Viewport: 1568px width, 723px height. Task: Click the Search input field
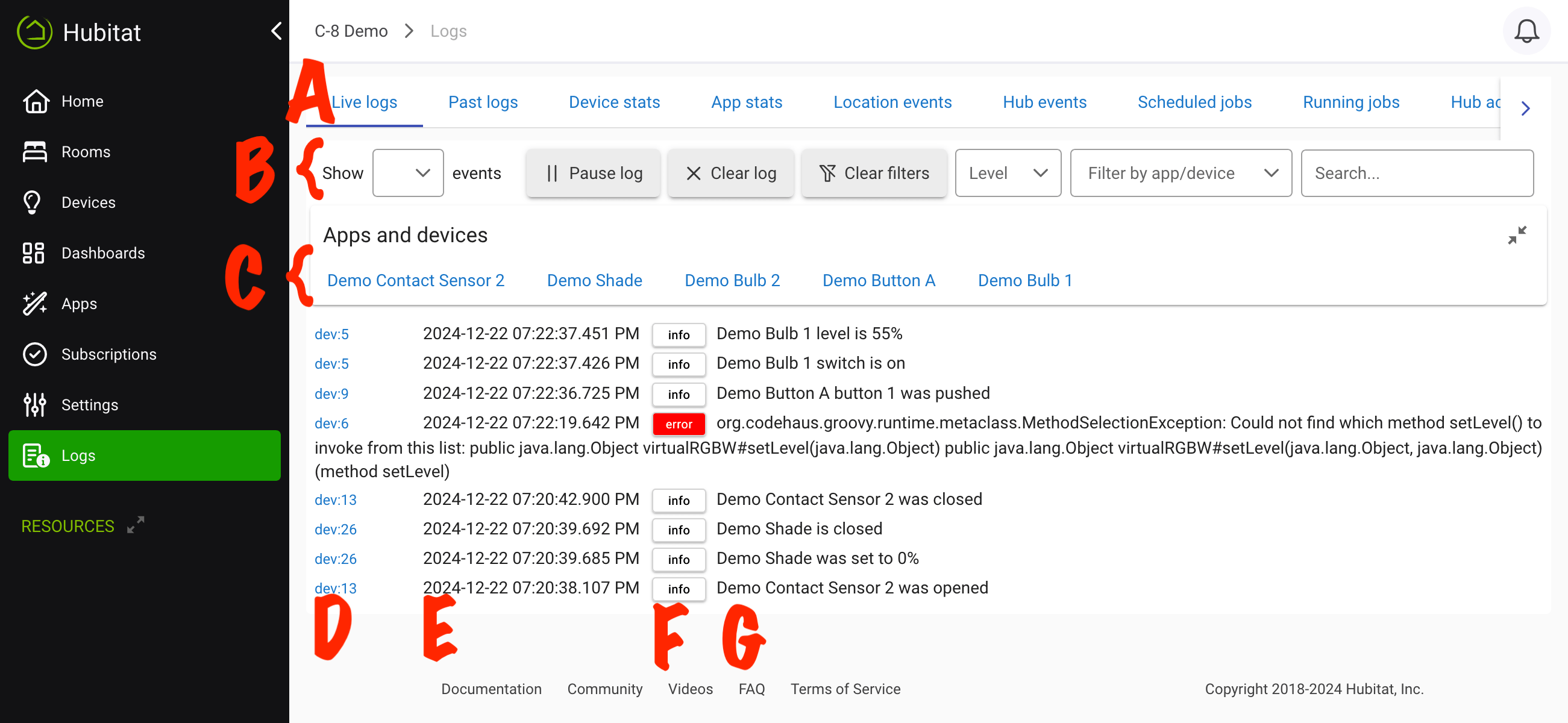pos(1417,174)
